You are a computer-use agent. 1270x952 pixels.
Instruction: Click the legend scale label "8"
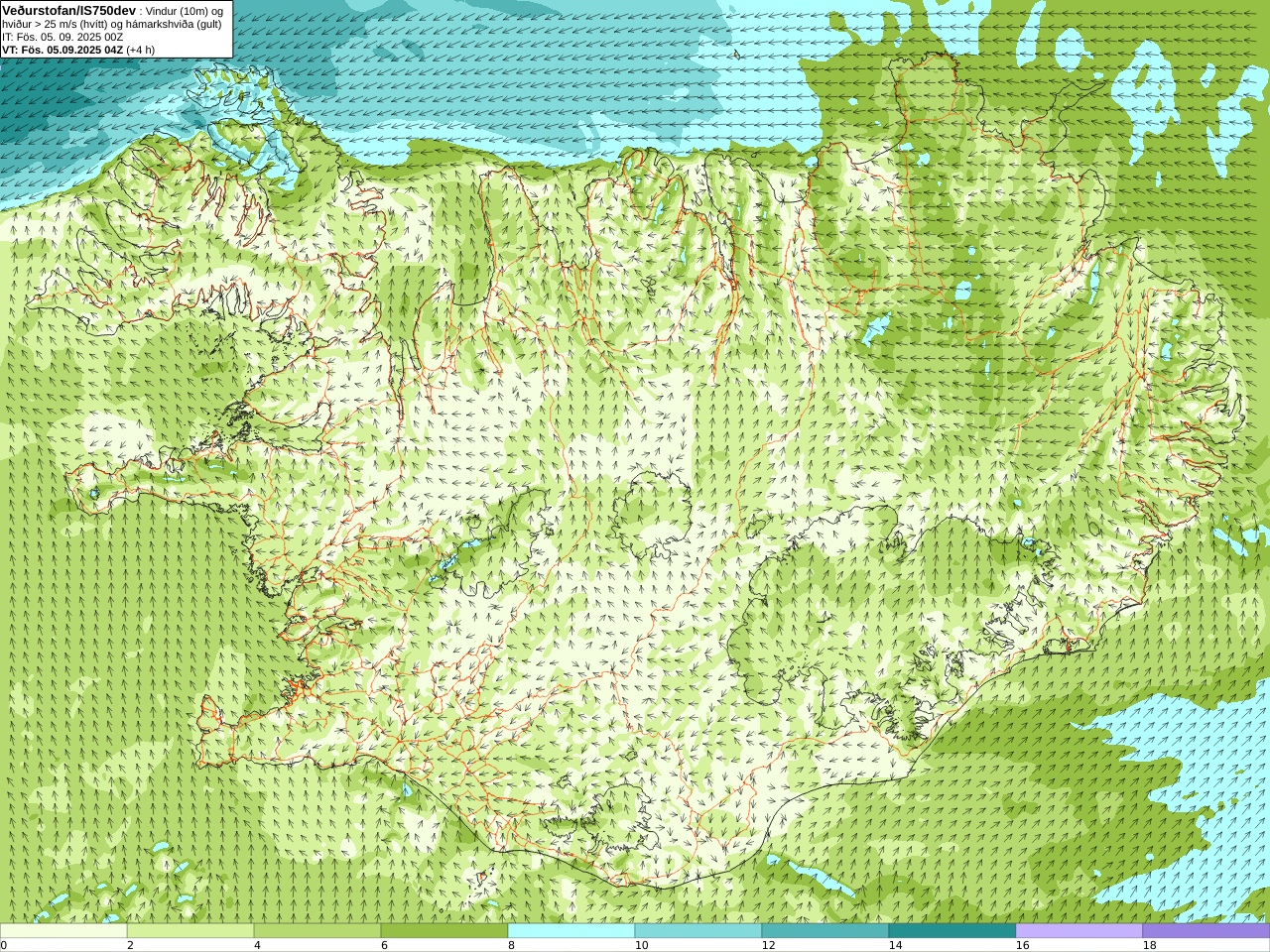[511, 945]
